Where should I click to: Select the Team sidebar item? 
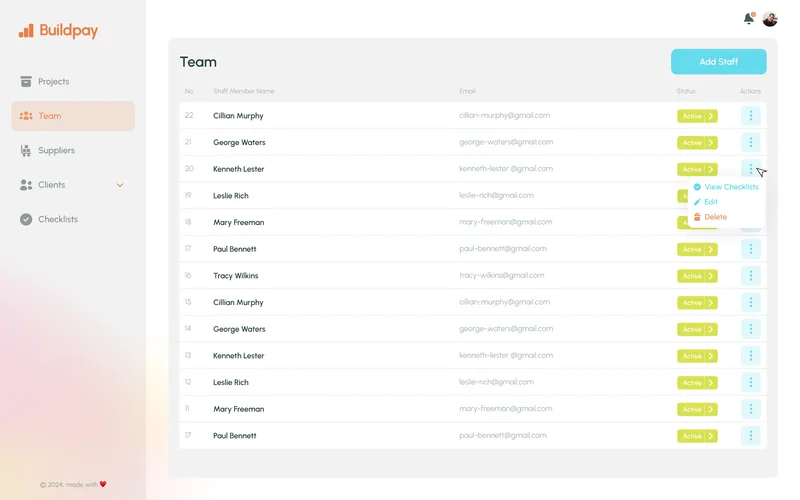point(73,116)
